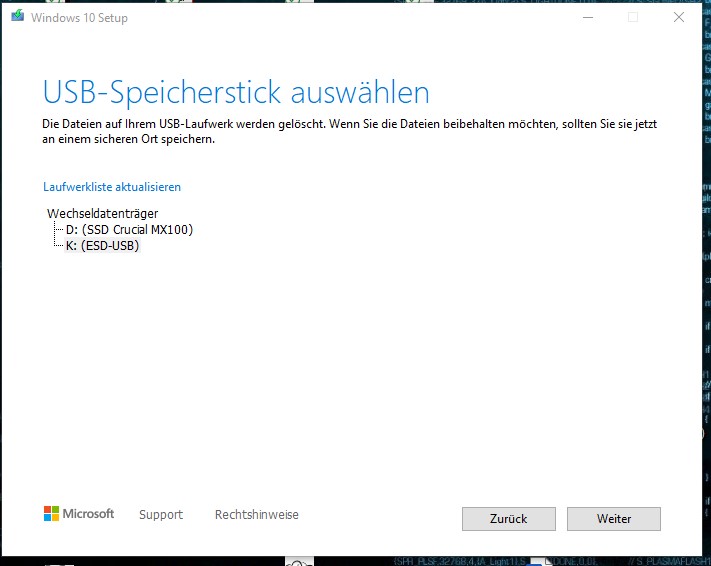Select drive D: (SSD Crucial MX100)
Image resolution: width=711 pixels, height=566 pixels.
tap(130, 229)
